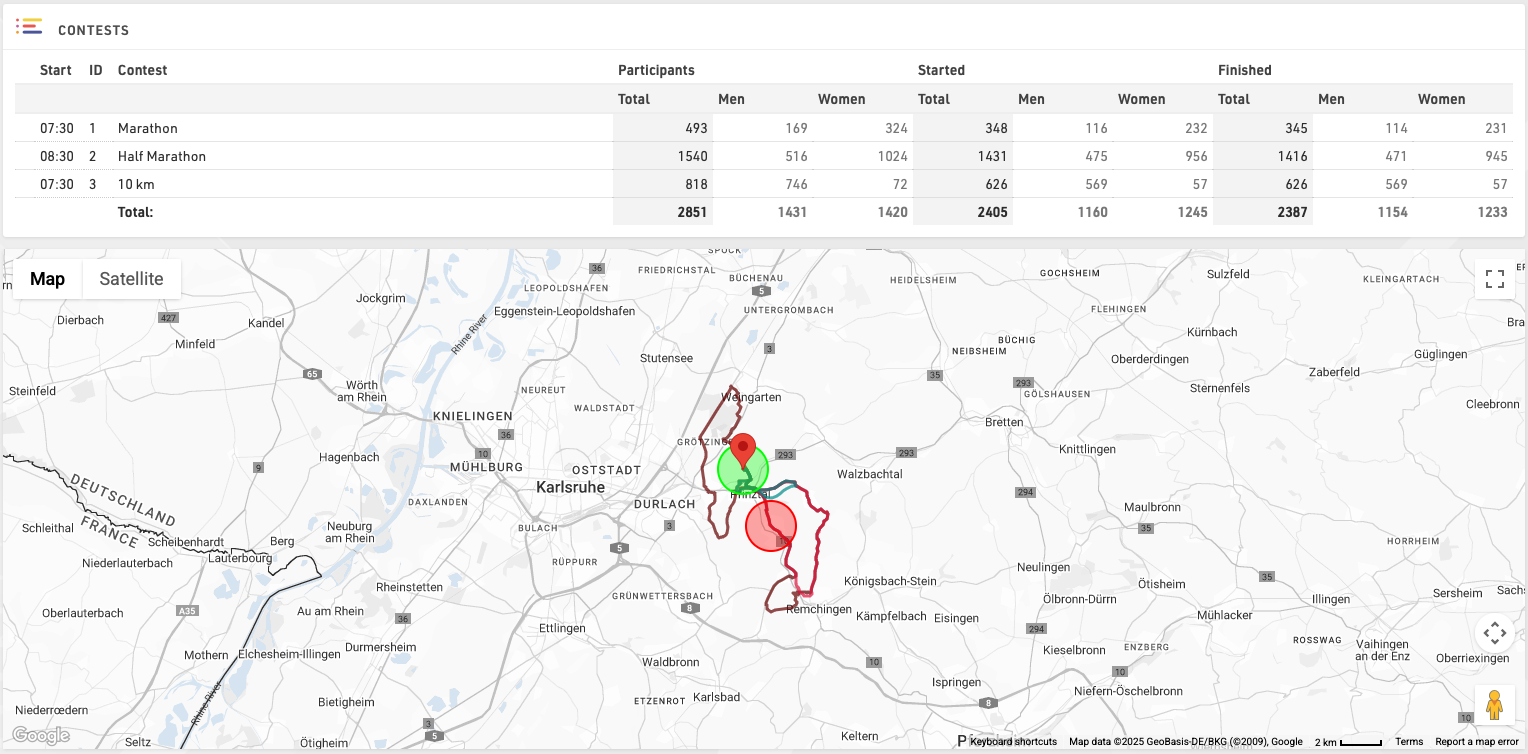Open Keyboard shortcuts for map
This screenshot has width=1528, height=754.
[x=1012, y=742]
